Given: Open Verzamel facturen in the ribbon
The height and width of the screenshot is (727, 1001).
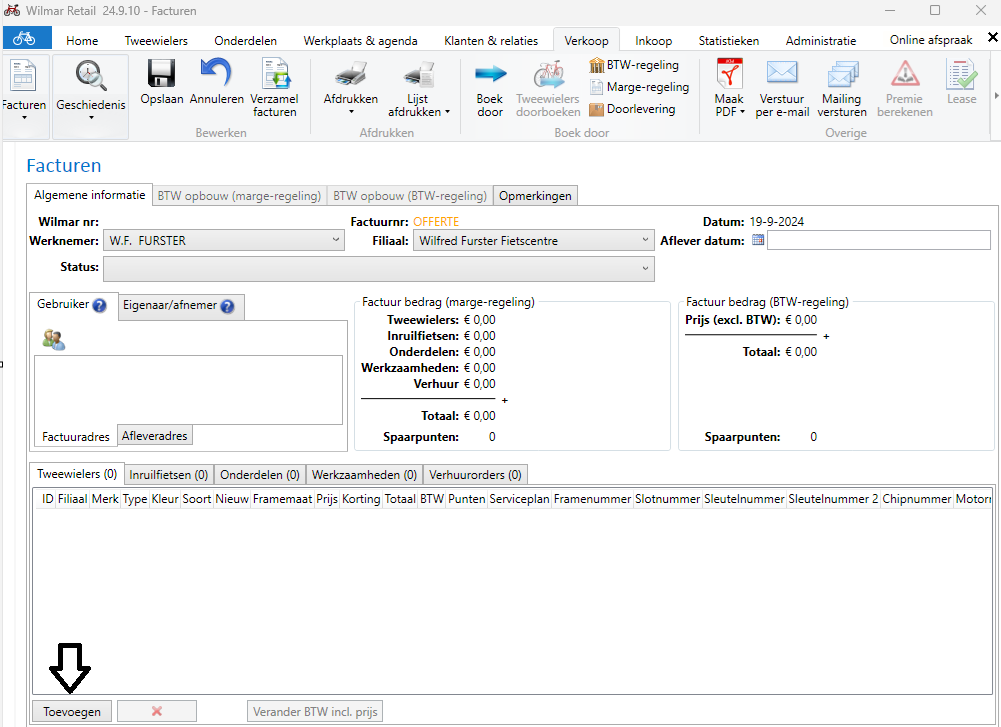Looking at the screenshot, I should [274, 87].
